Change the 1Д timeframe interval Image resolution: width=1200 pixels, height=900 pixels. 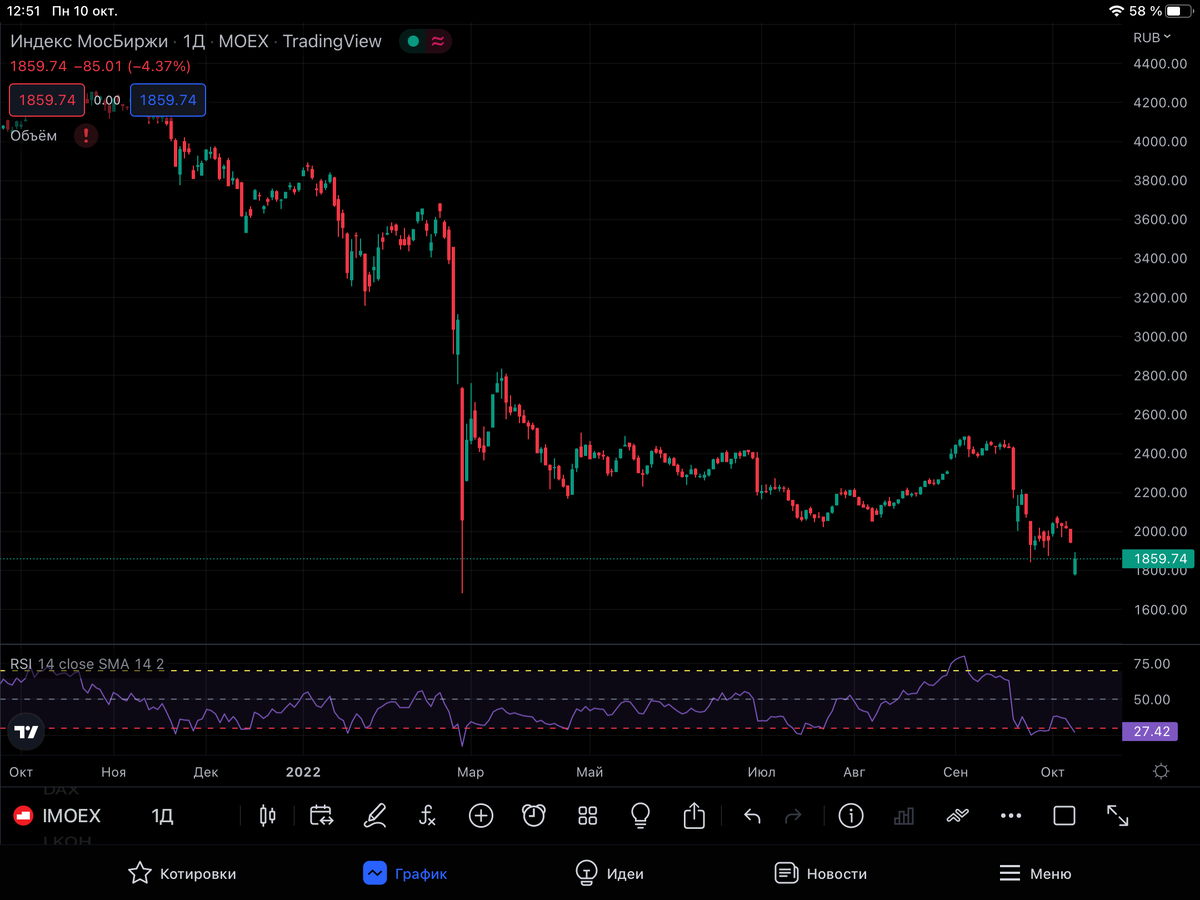(x=162, y=816)
